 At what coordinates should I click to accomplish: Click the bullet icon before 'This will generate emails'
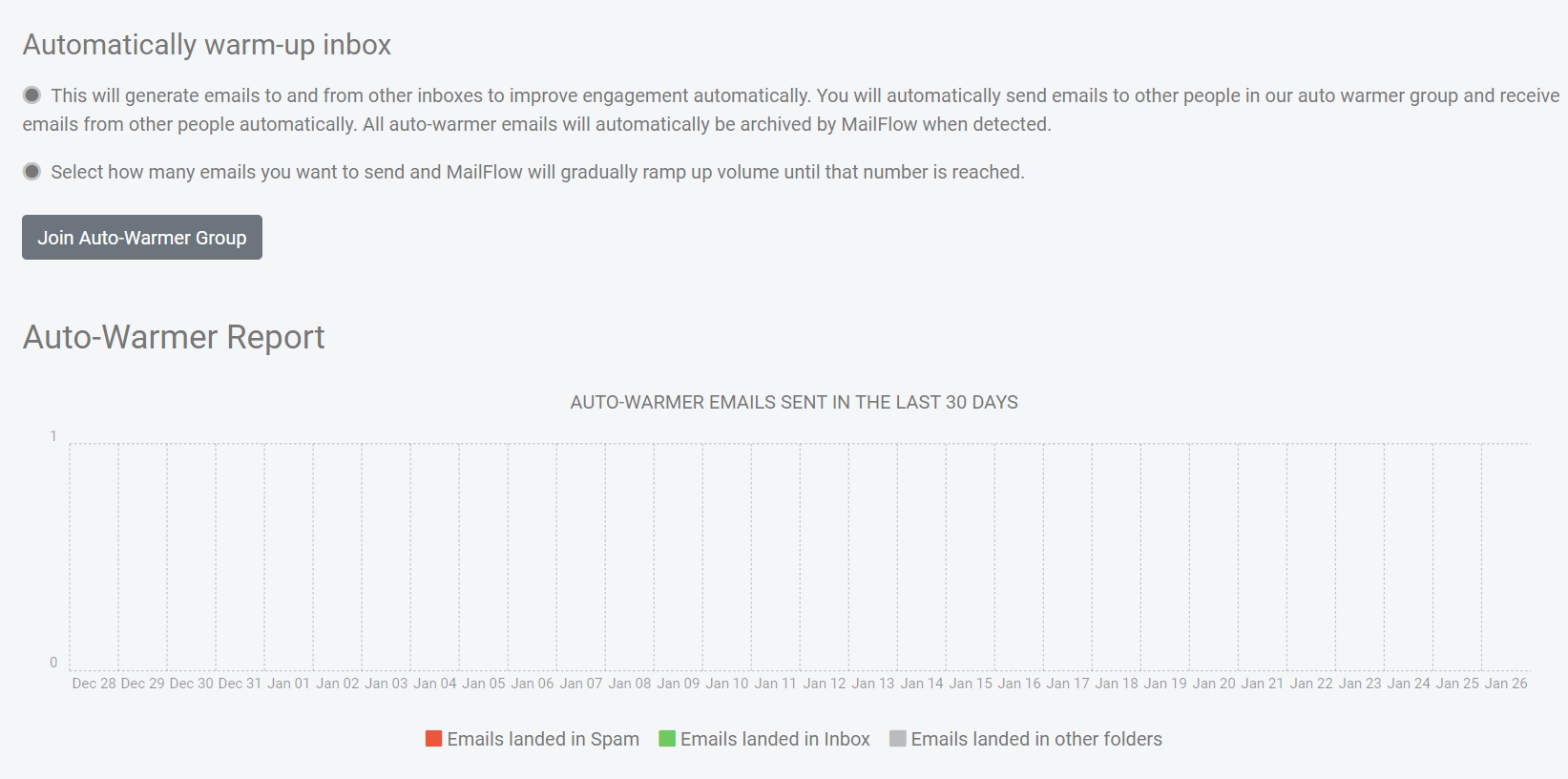32,95
